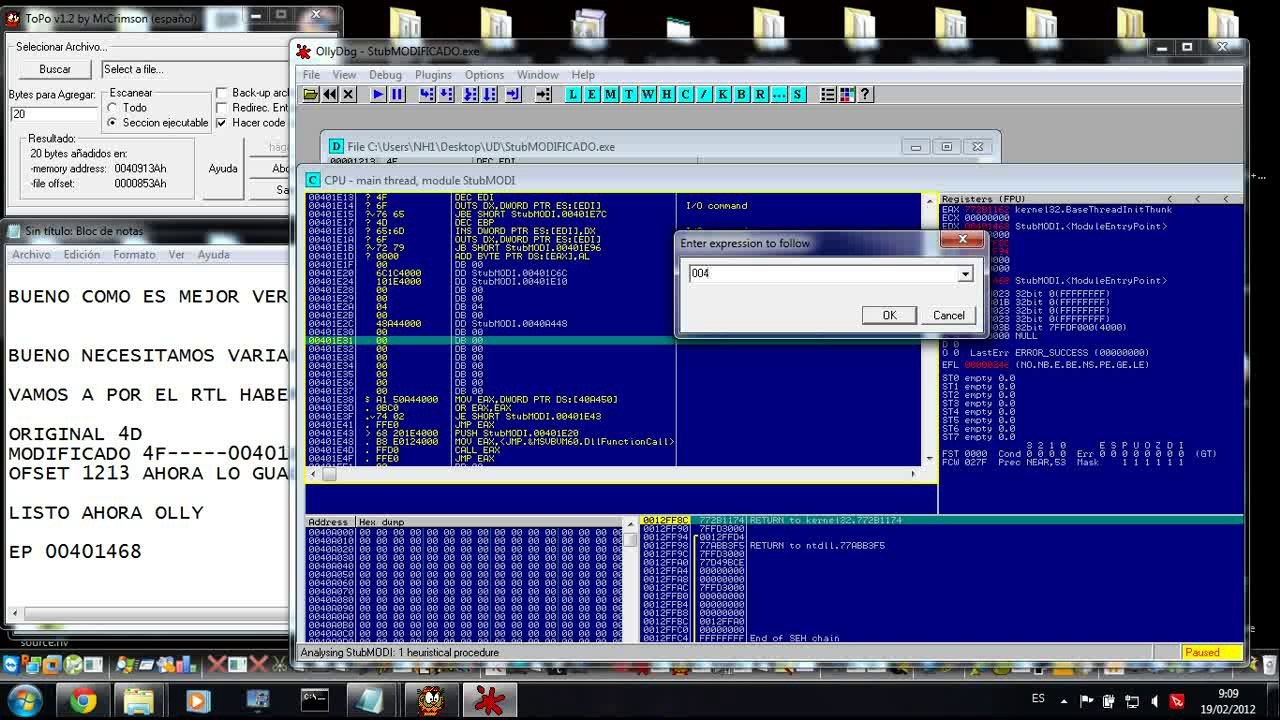Click the Go to address icon
Viewport: 1280px width, 720px height.
click(543, 94)
